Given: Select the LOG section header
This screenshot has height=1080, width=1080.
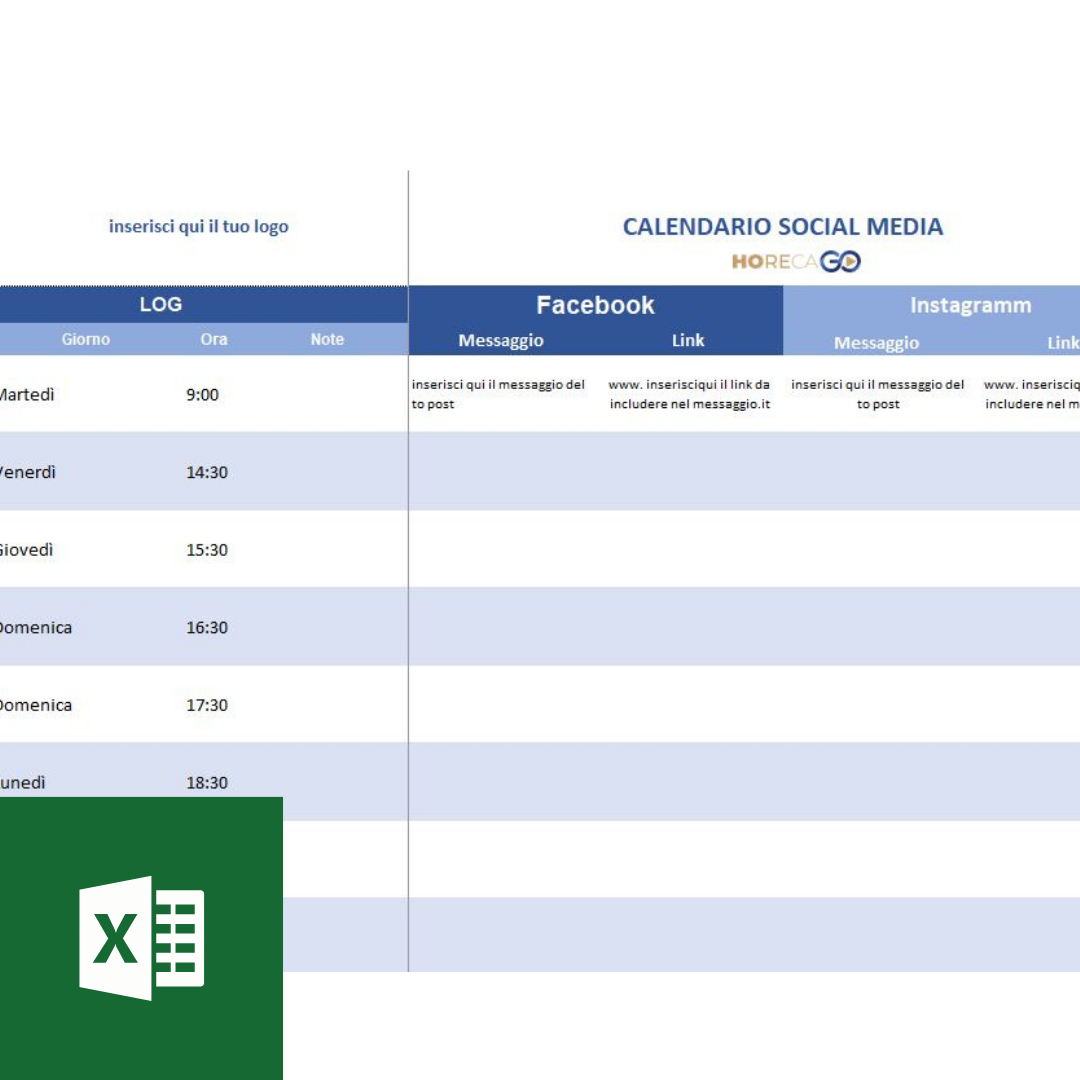Looking at the screenshot, I should (160, 305).
